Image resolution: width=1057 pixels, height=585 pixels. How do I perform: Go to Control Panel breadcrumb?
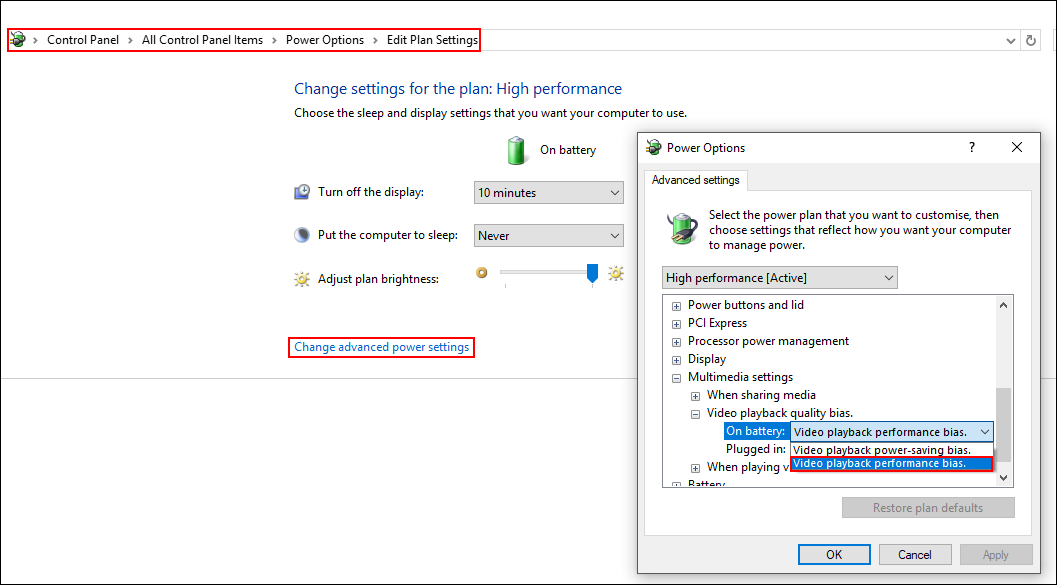[x=83, y=40]
